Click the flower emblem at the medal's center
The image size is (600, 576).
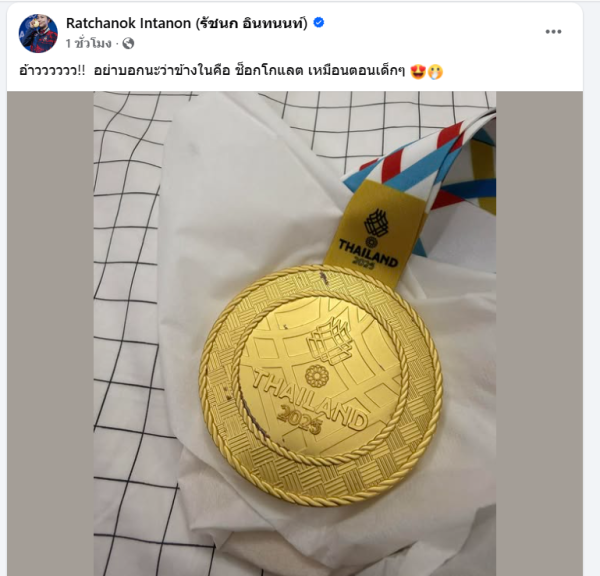[317, 375]
